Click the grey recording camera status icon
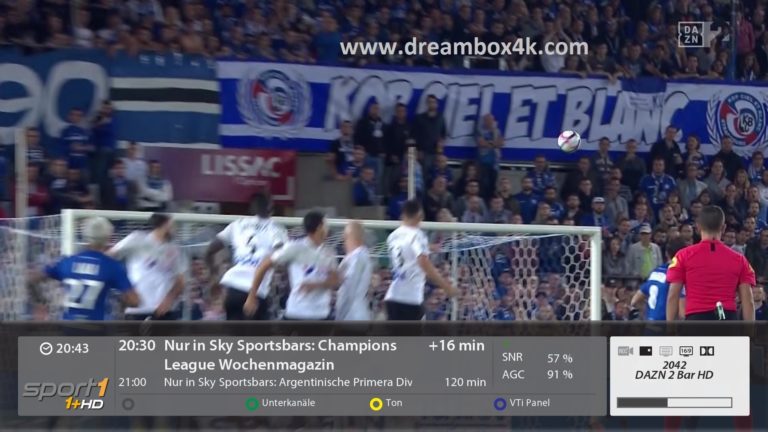Viewport: 768px width, 432px height. coord(625,351)
